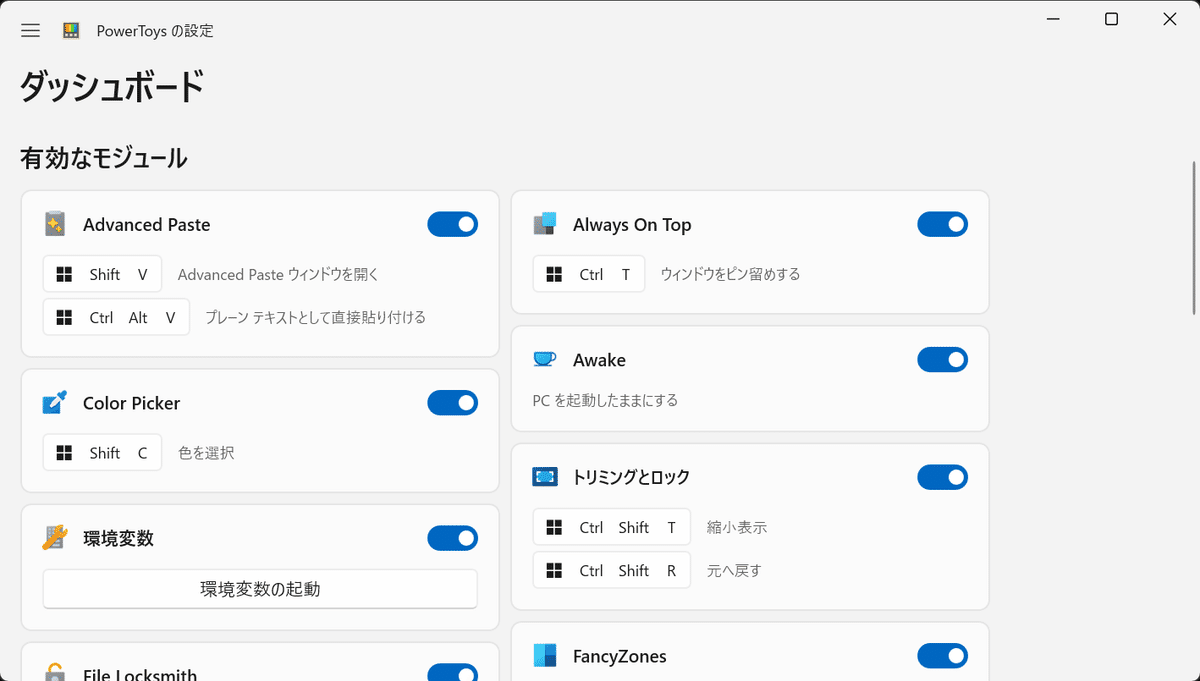Viewport: 1200px width, 681px height.
Task: Click the PowerToys app icon in title bar
Action: click(x=71, y=30)
